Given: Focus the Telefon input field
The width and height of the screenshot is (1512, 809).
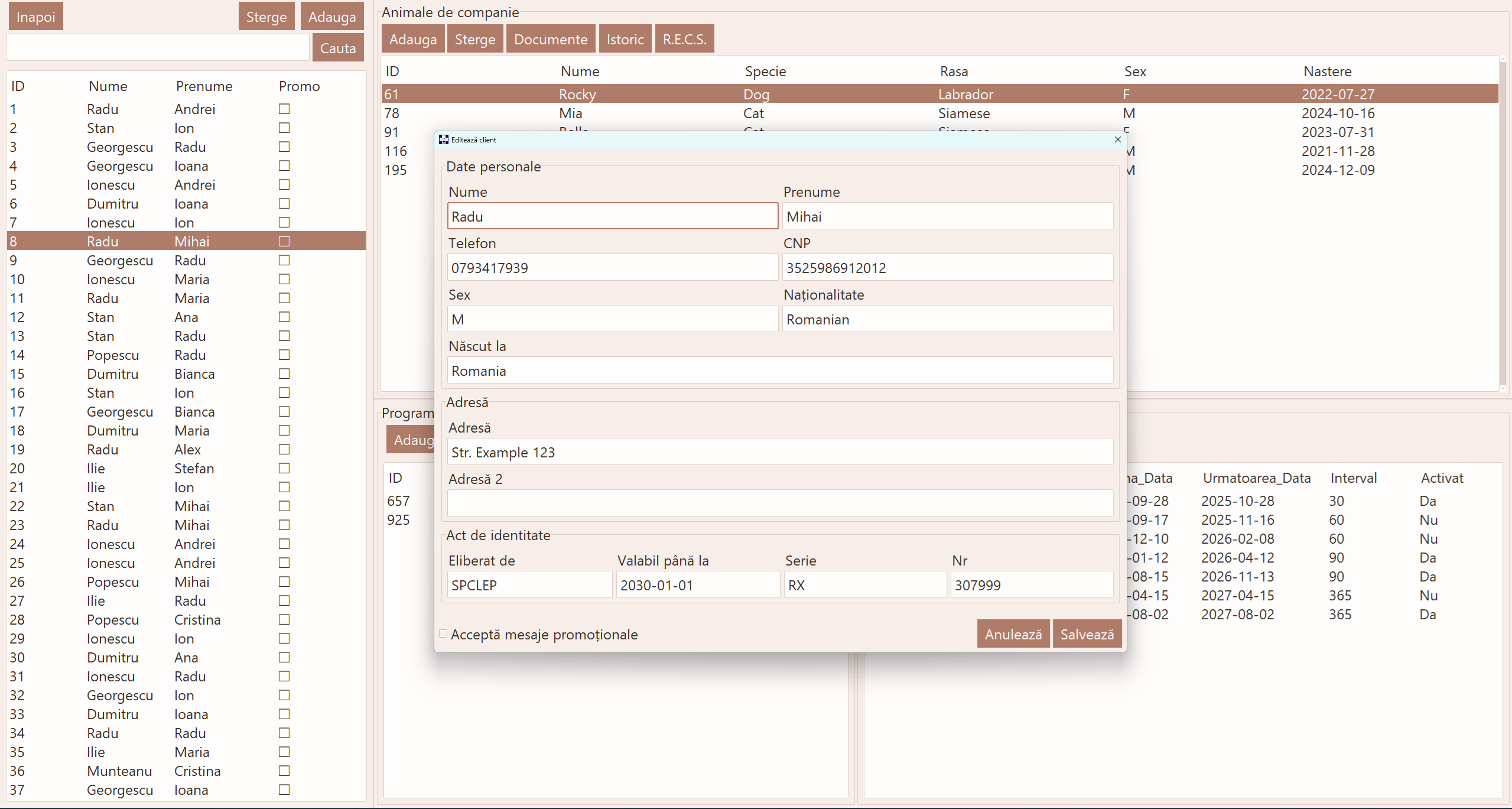Looking at the screenshot, I should click(613, 268).
